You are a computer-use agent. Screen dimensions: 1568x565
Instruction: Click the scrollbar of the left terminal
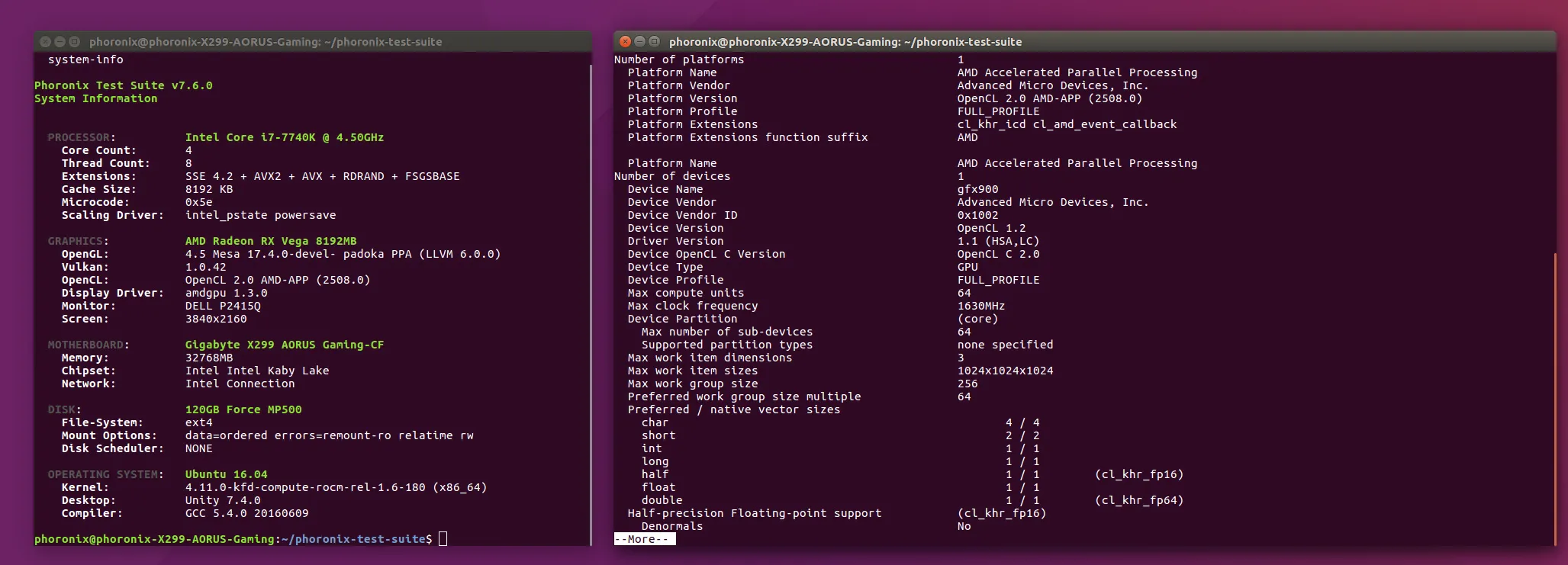click(591, 305)
